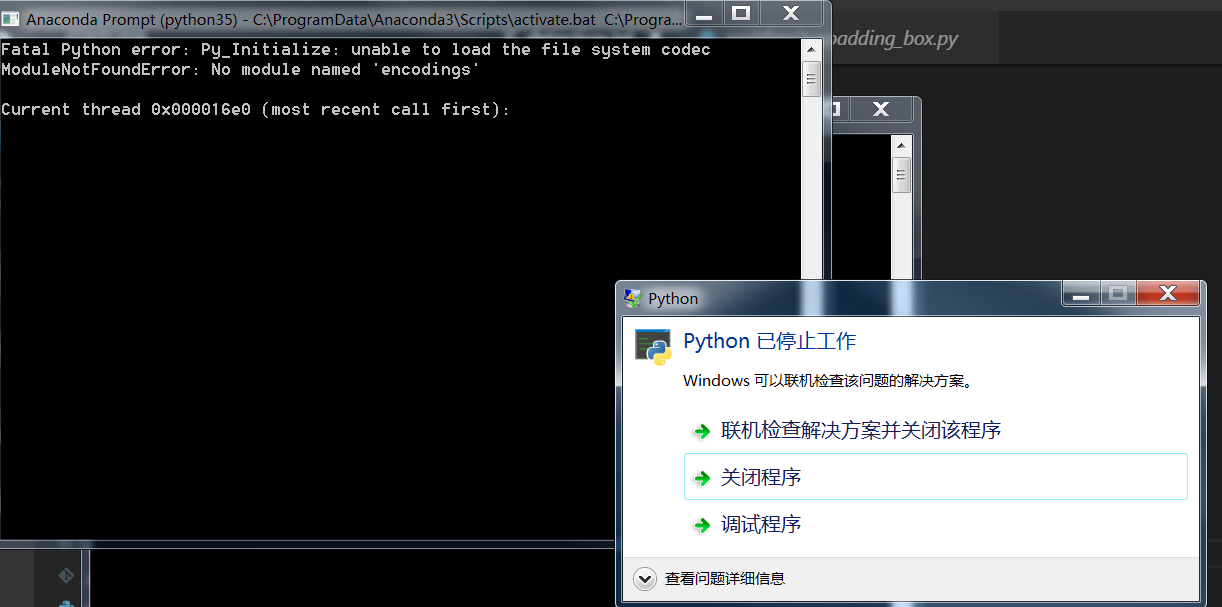Click Anaconda Prompt scrollbar up arrow
1222x607 pixels.
click(812, 47)
